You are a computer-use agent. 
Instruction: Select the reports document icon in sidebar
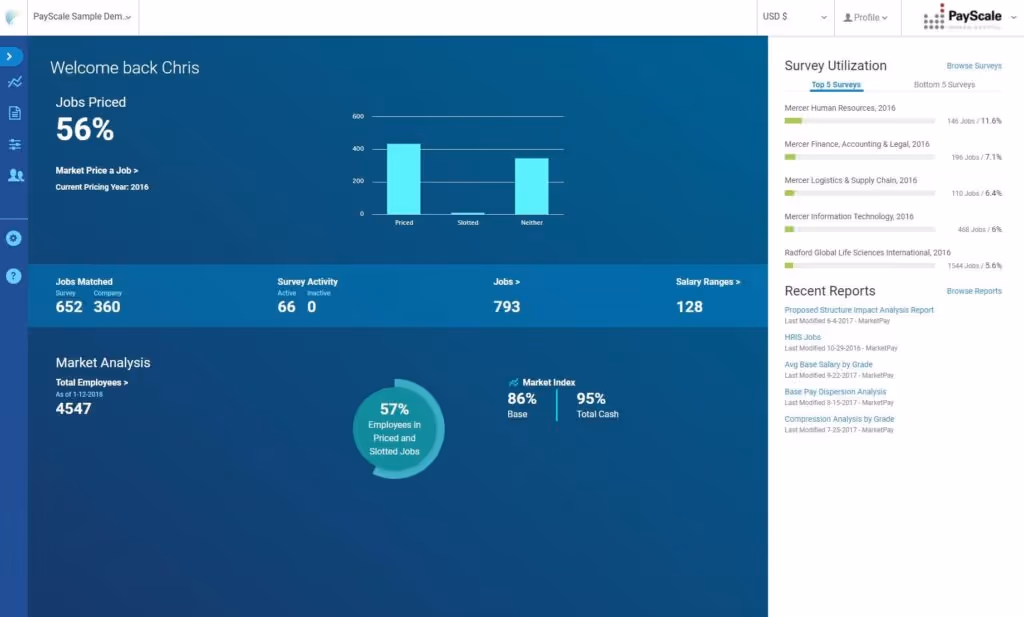coord(13,113)
